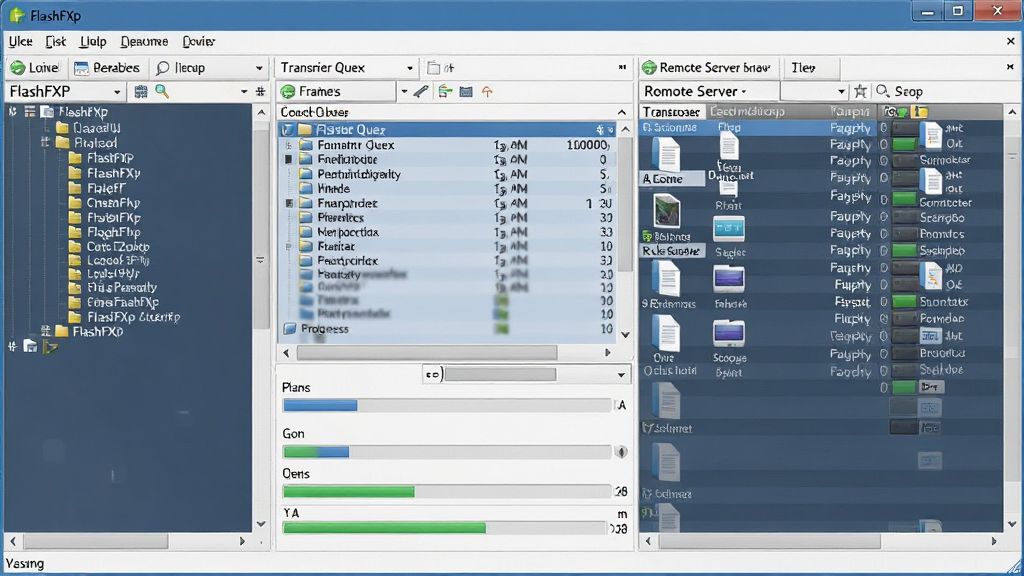Click the pin icon at the Transrier Quex panel corner
The width and height of the screenshot is (1024, 576).
622,67
